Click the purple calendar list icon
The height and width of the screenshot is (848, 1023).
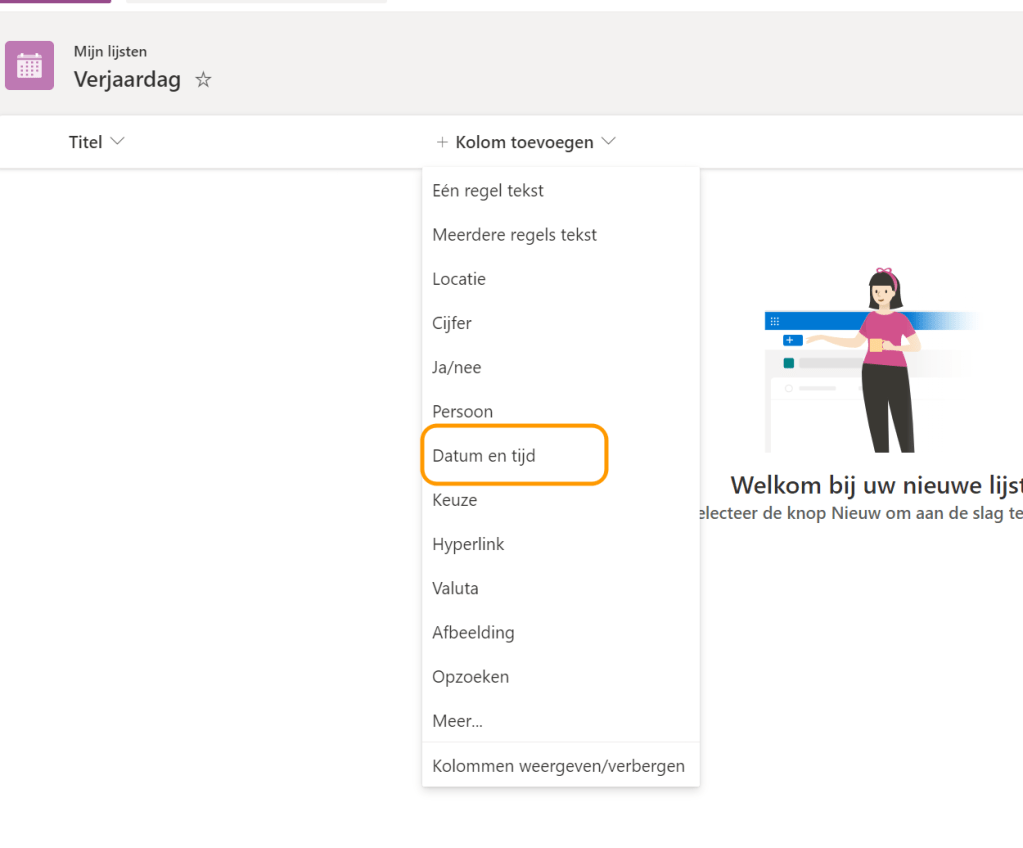(x=29, y=66)
